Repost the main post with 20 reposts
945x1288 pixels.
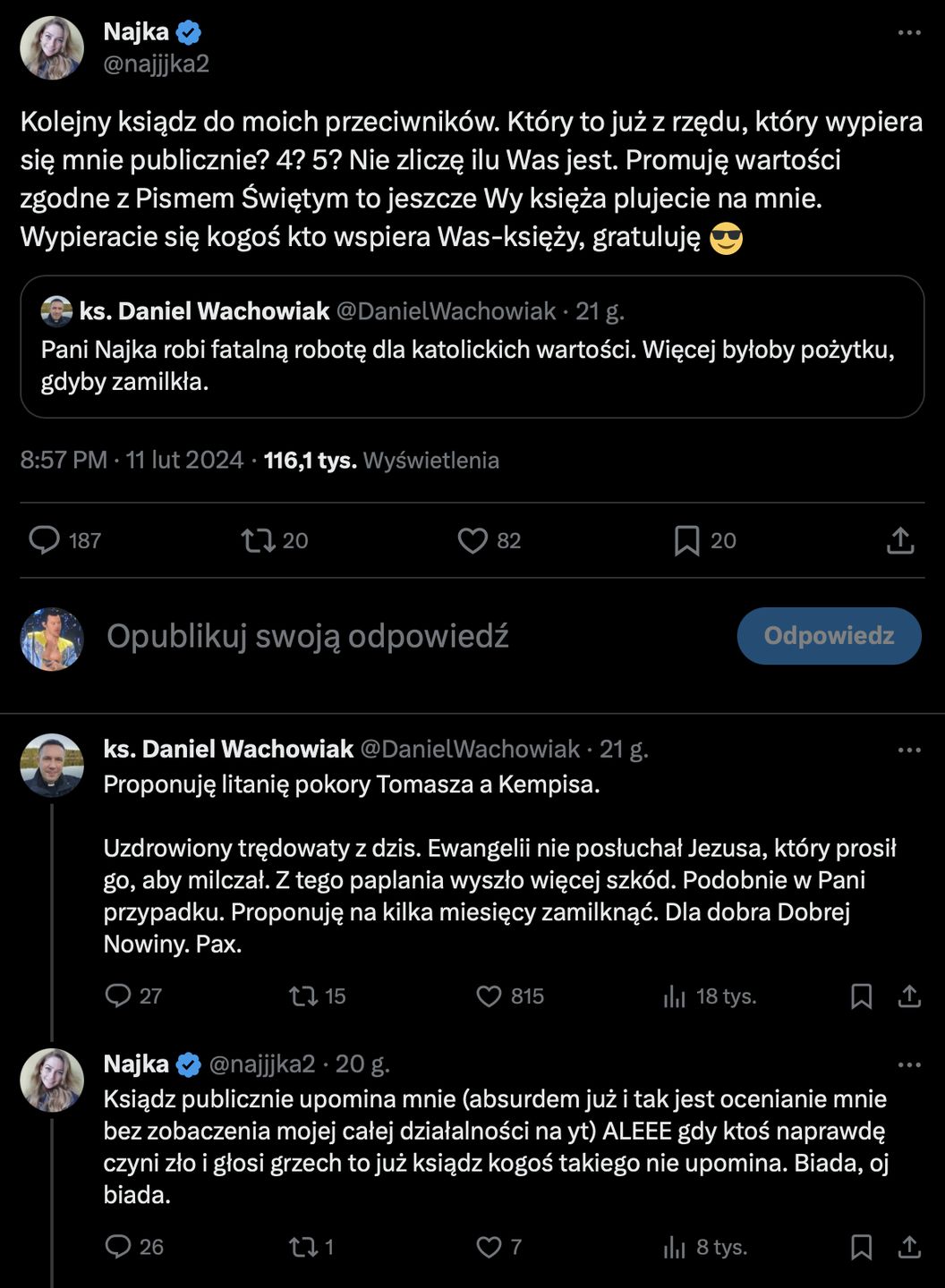(259, 540)
